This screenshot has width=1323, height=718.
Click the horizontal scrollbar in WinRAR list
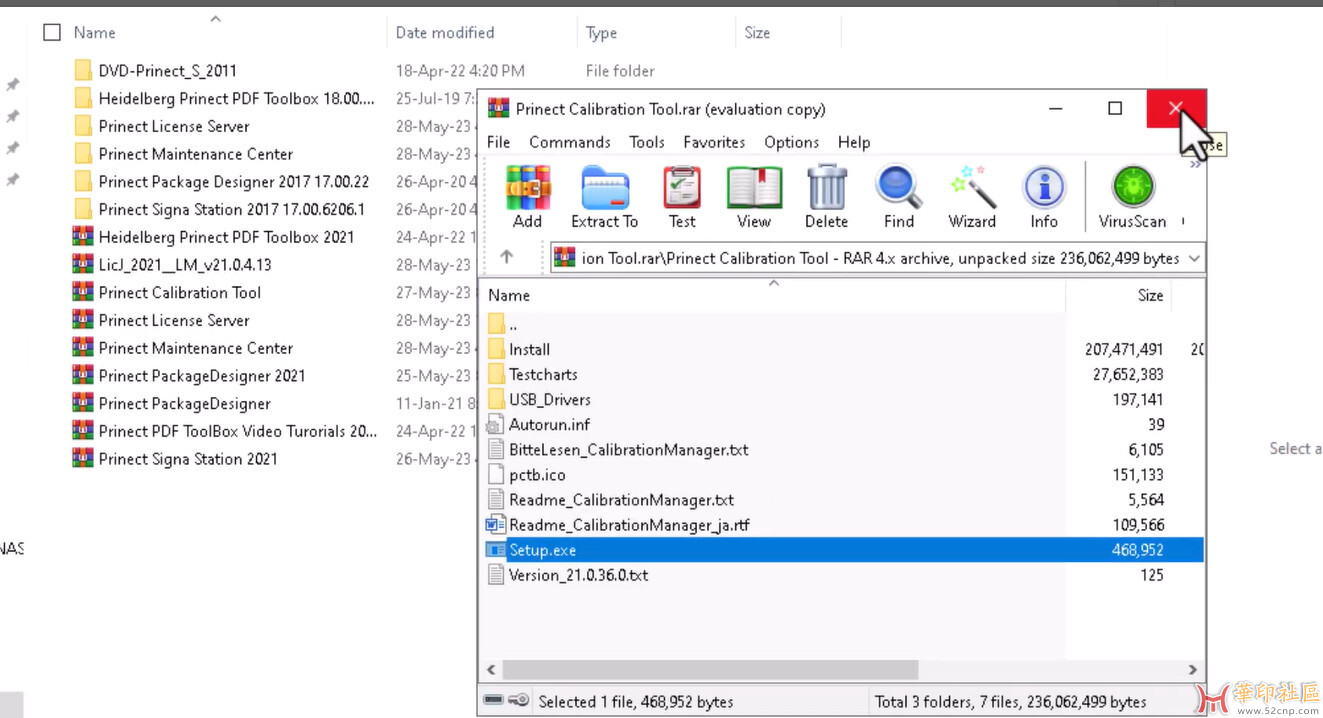pos(710,669)
